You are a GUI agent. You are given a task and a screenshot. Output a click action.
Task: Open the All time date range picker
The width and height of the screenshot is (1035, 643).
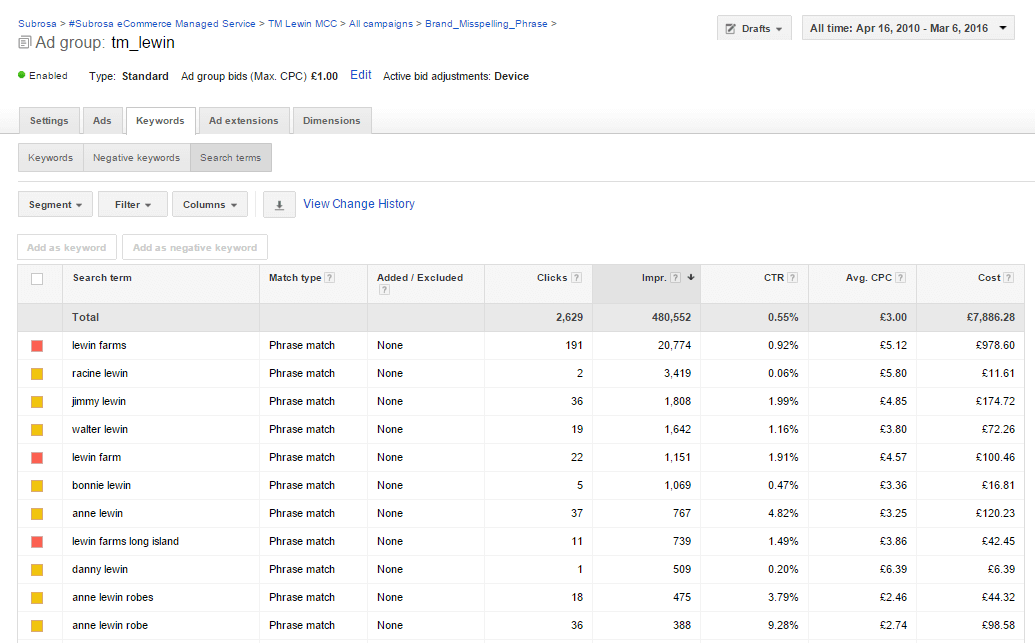click(x=908, y=28)
